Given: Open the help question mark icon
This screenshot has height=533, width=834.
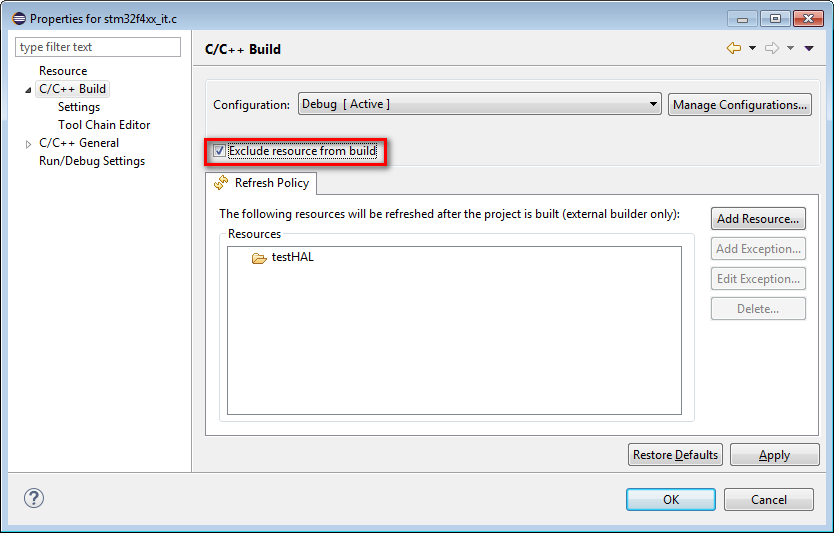Looking at the screenshot, I should tap(33, 498).
